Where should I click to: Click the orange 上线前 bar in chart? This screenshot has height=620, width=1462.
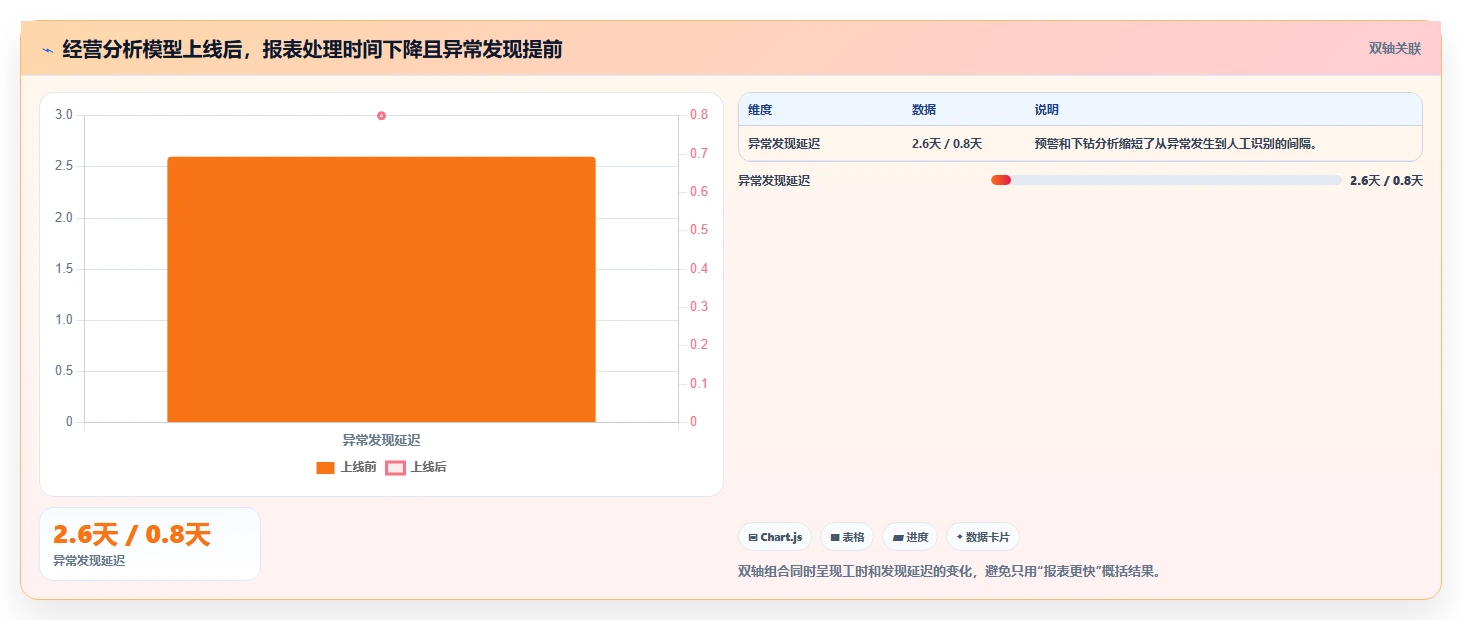pos(381,289)
